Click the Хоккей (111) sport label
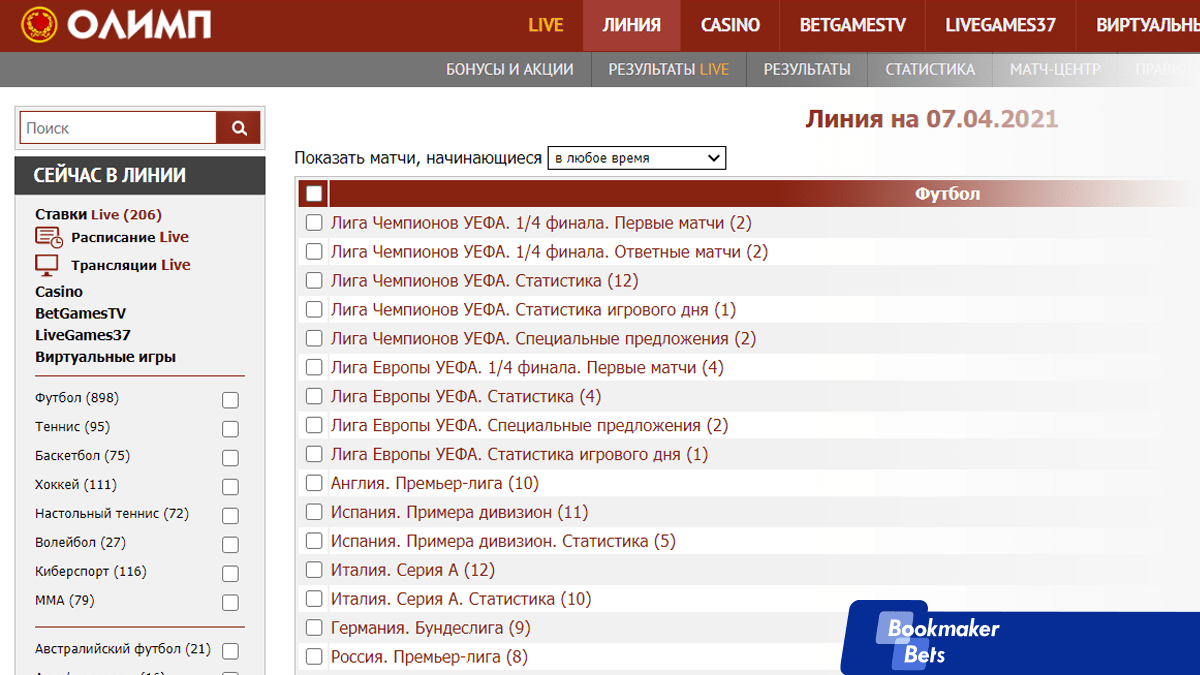Viewport: 1200px width, 675px height. click(76, 485)
